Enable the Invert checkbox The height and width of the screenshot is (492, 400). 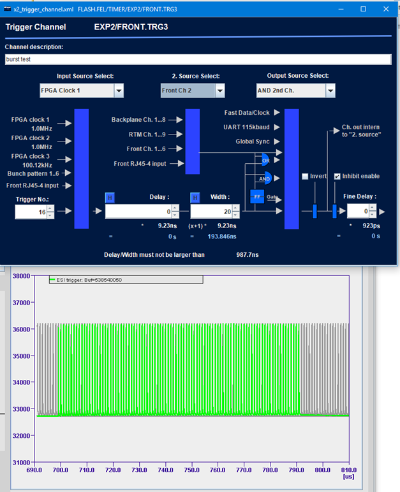coord(305,176)
